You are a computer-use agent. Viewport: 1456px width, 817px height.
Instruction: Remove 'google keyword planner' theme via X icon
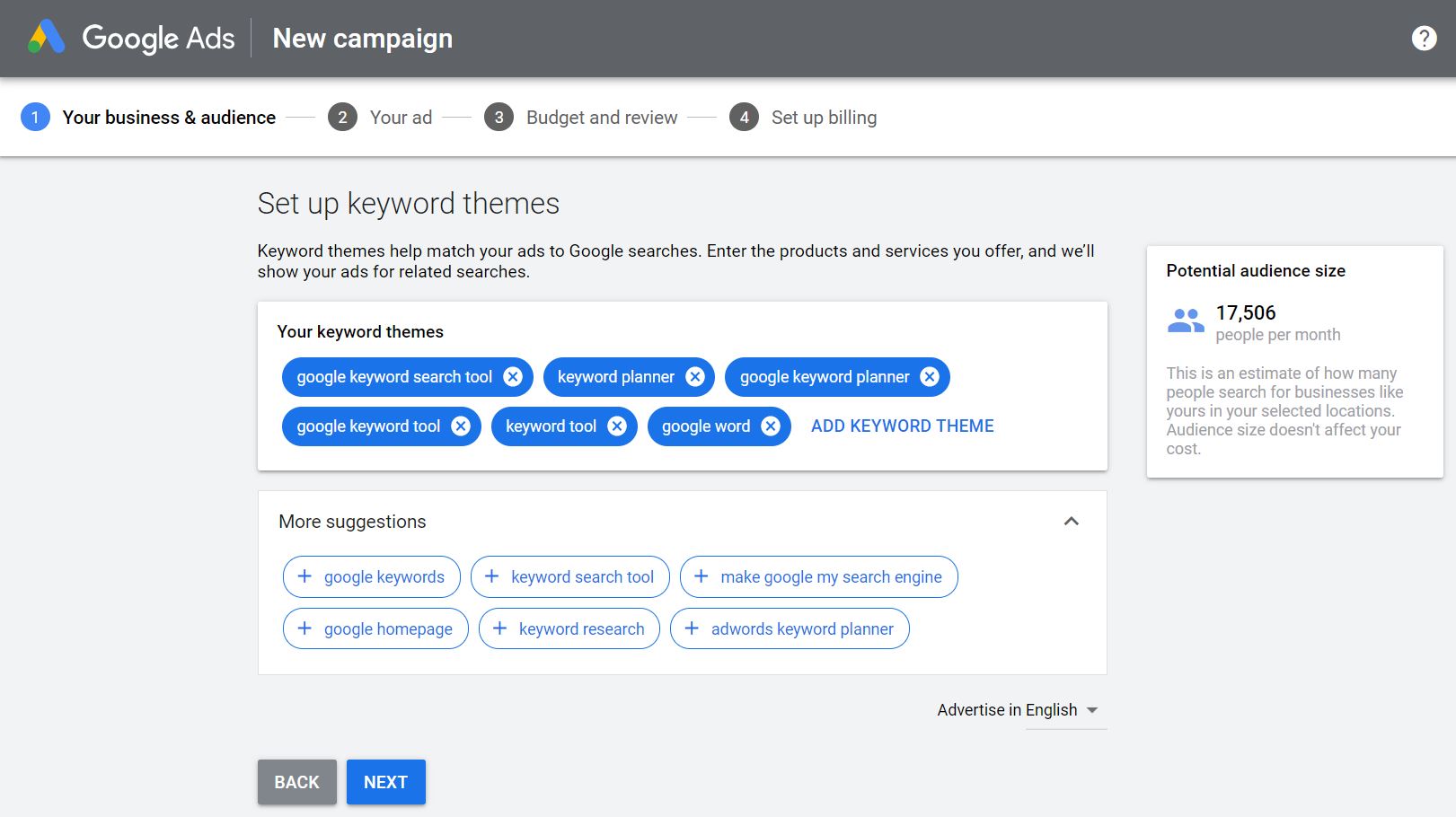tap(930, 377)
